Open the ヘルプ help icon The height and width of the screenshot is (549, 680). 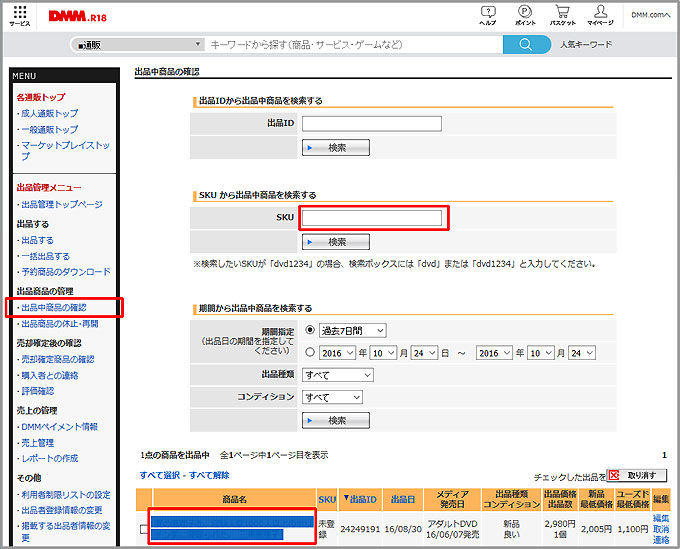coord(488,16)
